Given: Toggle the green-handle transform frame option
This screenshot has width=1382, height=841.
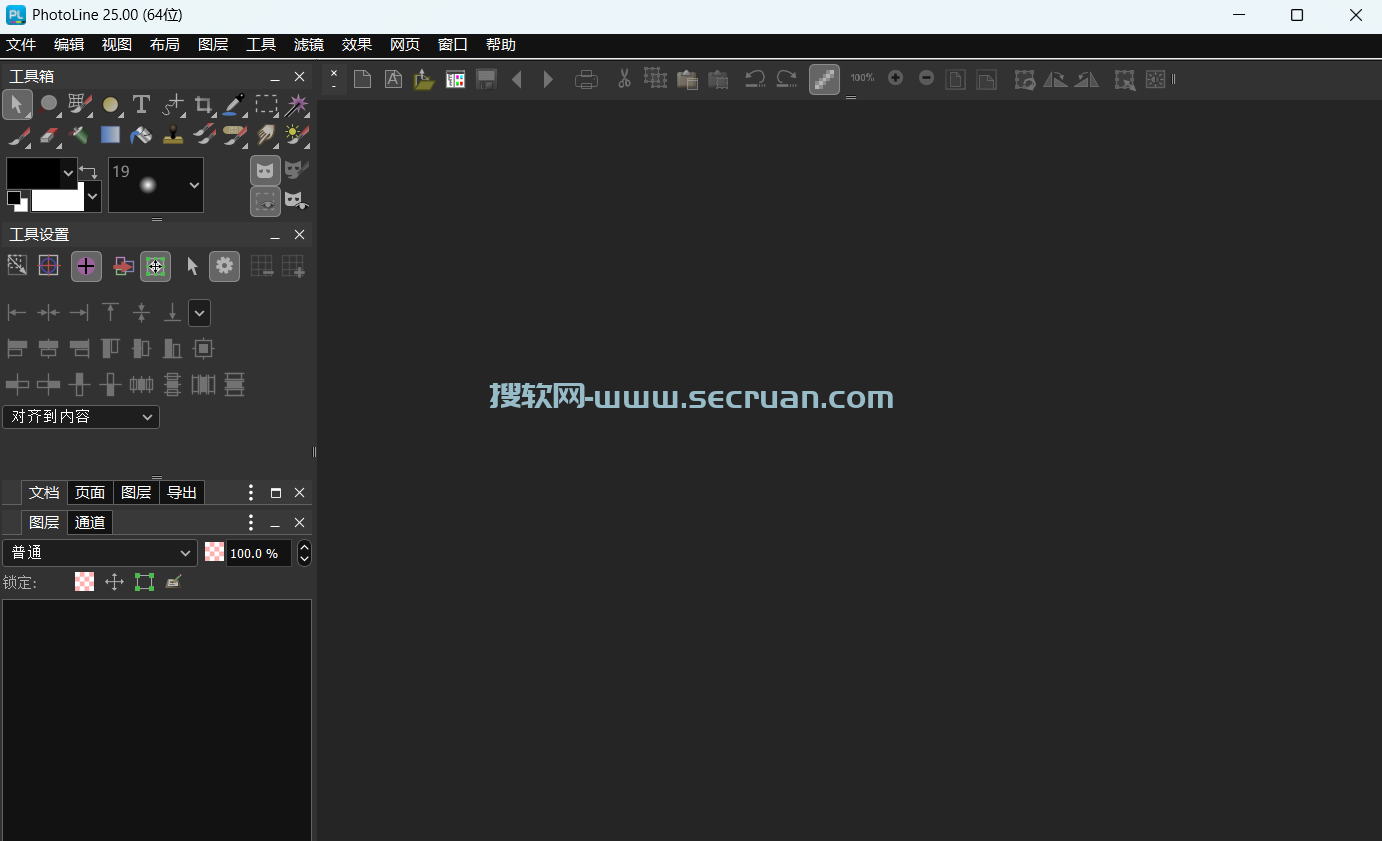Looking at the screenshot, I should click(x=155, y=266).
